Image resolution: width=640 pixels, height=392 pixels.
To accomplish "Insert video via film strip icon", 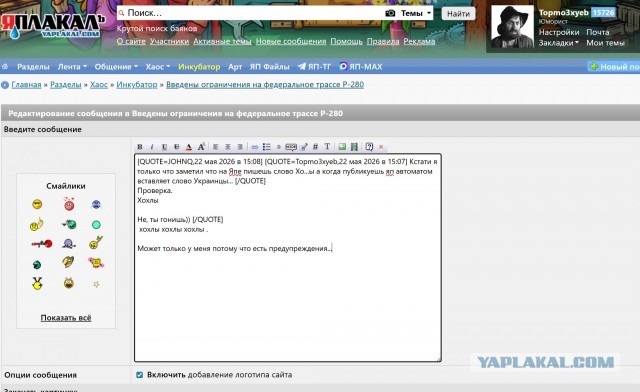I will [x=354, y=147].
